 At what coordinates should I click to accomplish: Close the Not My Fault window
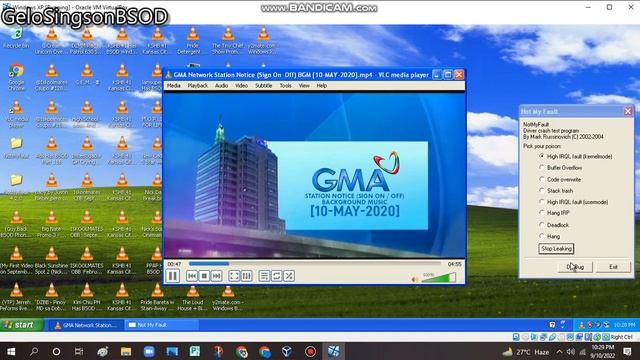627,111
